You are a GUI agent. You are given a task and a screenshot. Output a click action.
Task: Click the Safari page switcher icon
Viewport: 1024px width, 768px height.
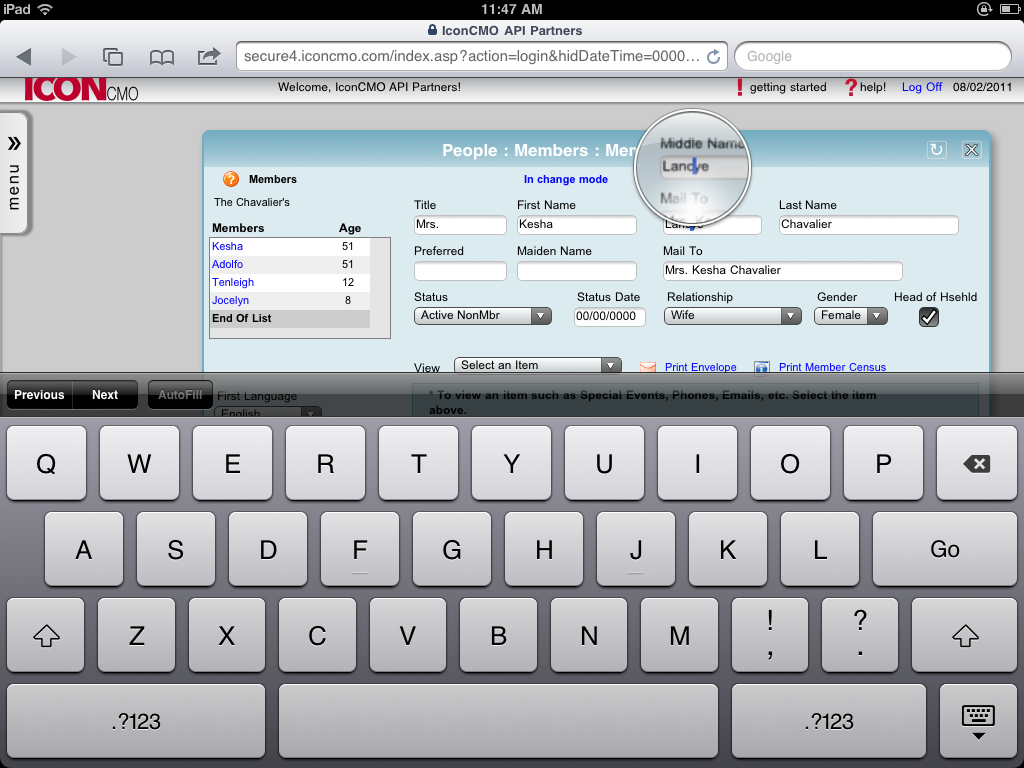pyautogui.click(x=113, y=56)
